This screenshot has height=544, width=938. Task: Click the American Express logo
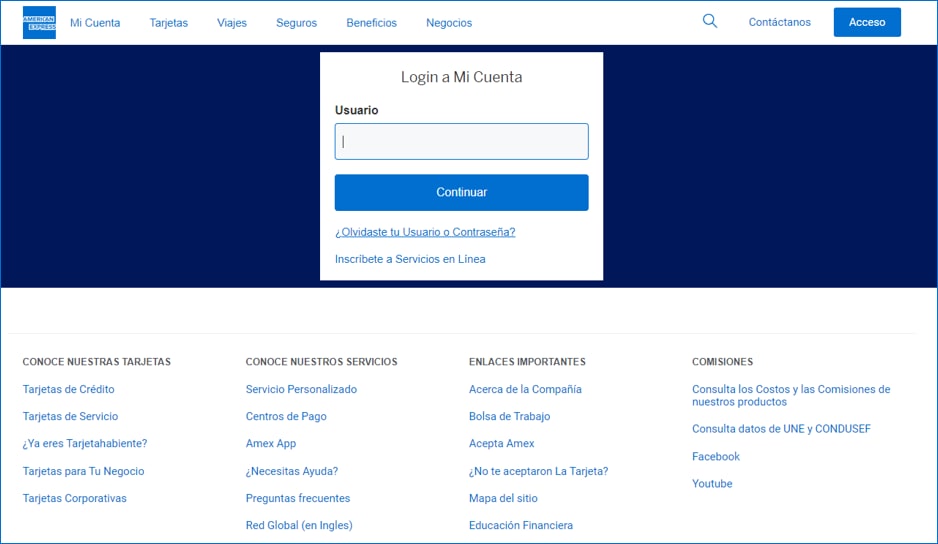pyautogui.click(x=39, y=22)
